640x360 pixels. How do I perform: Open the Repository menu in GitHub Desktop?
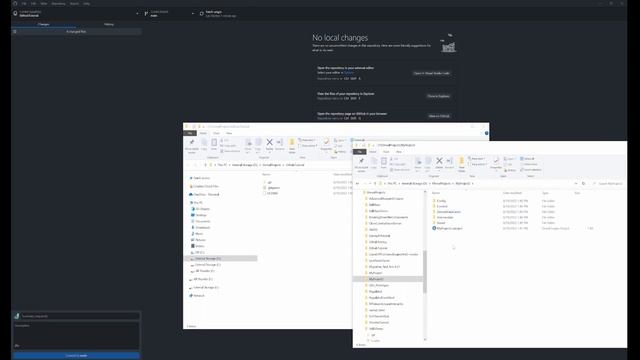(x=58, y=3)
